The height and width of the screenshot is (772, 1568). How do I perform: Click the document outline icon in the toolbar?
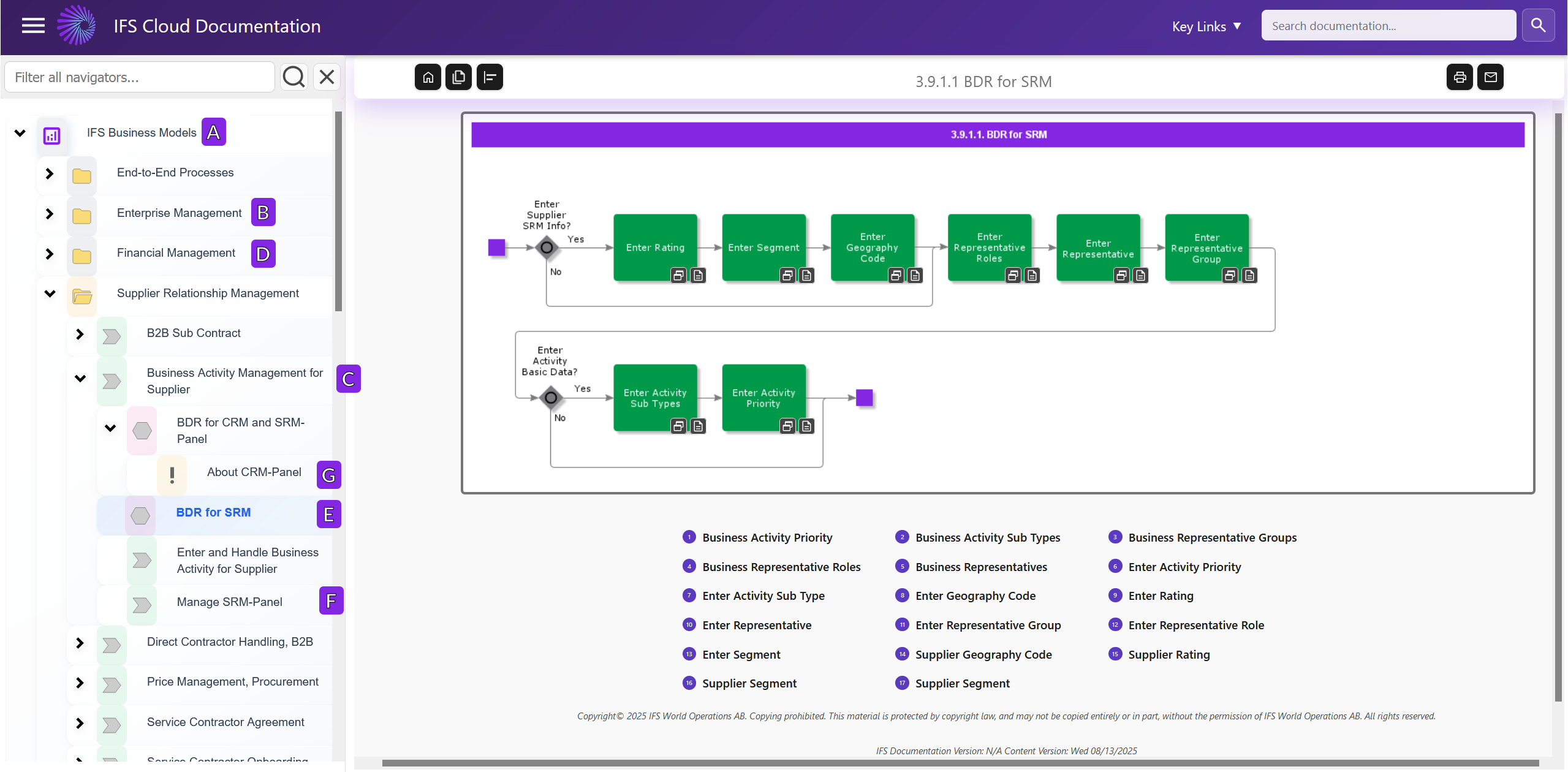click(489, 77)
